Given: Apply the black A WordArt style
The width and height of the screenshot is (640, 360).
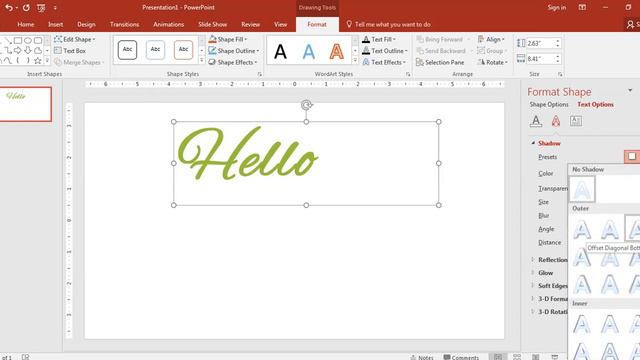Looking at the screenshot, I should (280, 51).
